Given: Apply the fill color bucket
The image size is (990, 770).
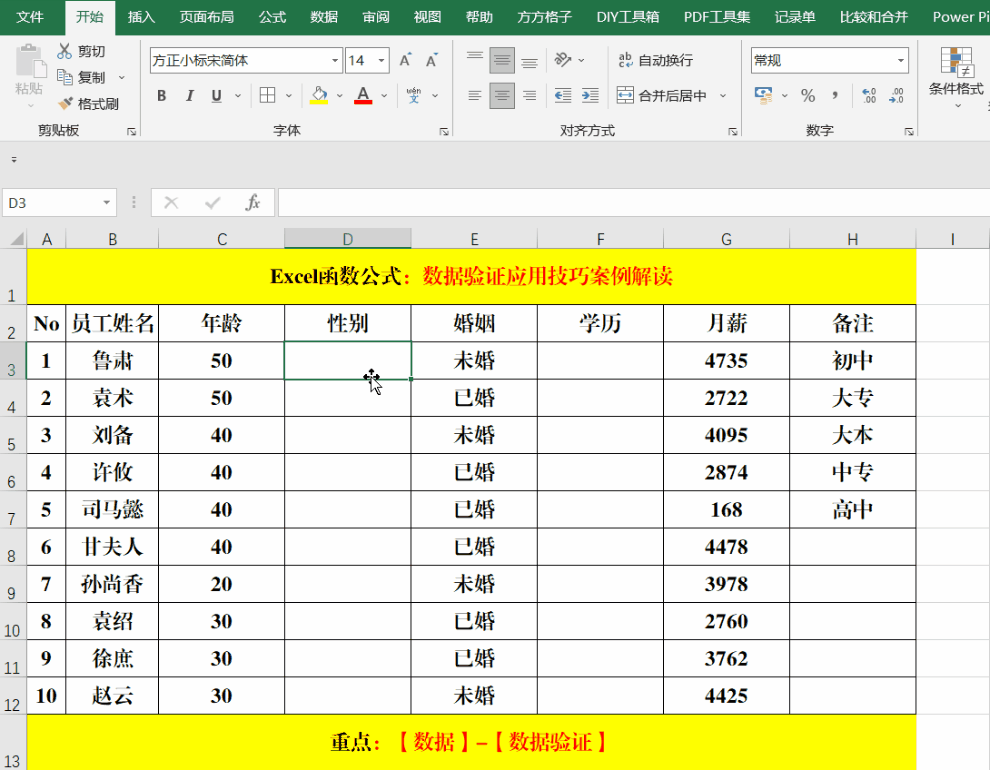Looking at the screenshot, I should (x=319, y=95).
